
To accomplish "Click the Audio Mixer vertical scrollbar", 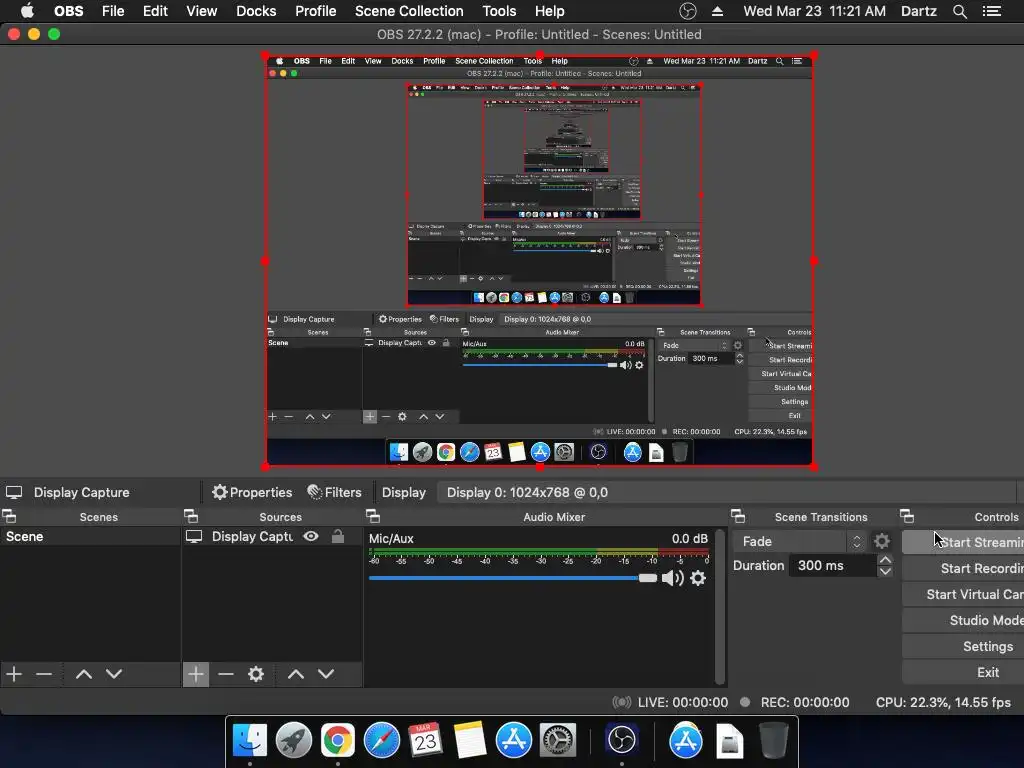I will click(720, 607).
